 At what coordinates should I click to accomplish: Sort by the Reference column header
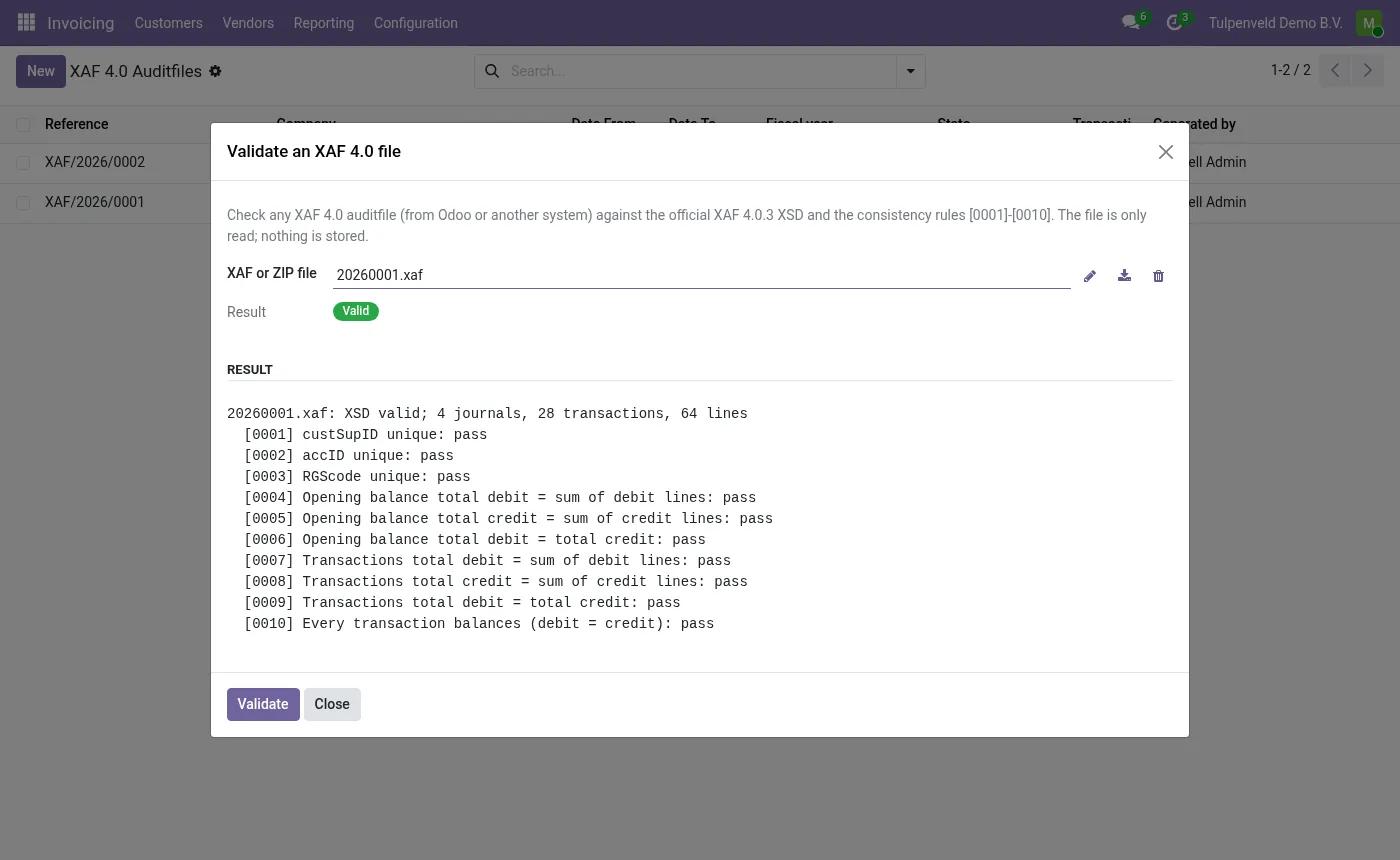(77, 124)
